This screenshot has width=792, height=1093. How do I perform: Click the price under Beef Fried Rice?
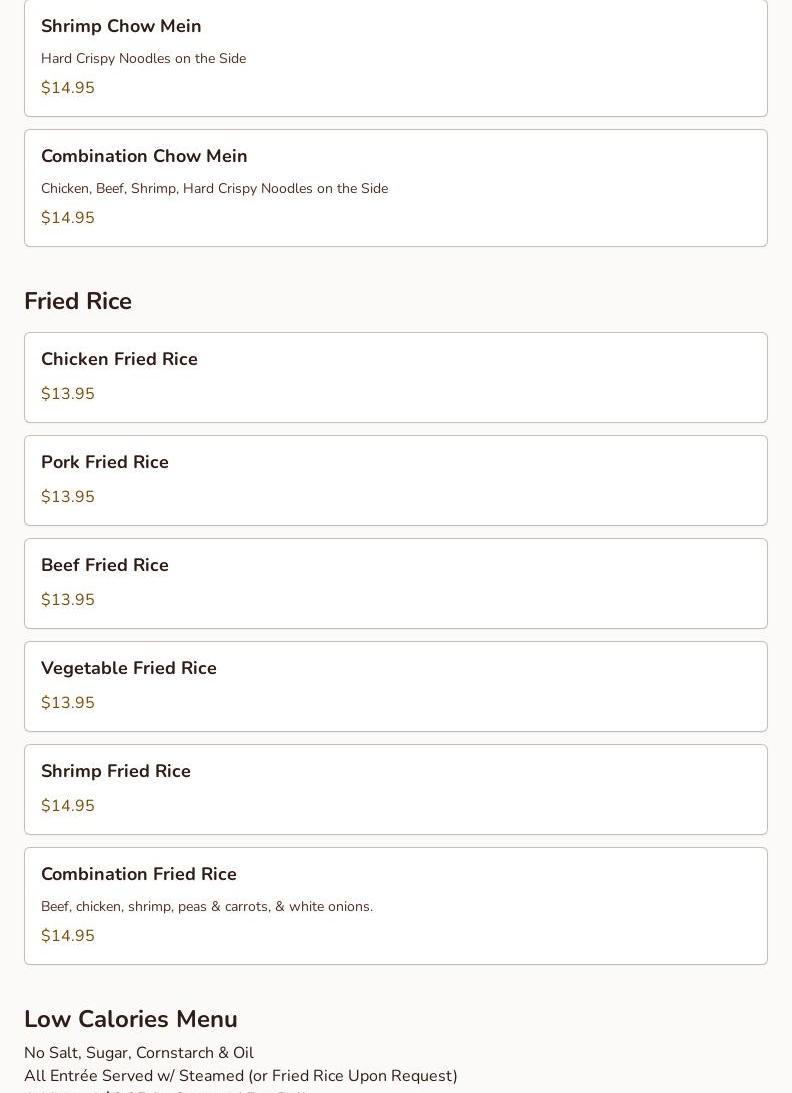click(x=68, y=600)
